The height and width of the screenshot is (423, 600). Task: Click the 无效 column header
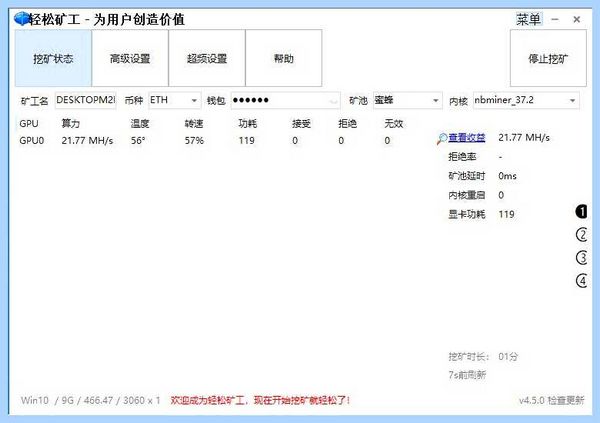pos(393,124)
